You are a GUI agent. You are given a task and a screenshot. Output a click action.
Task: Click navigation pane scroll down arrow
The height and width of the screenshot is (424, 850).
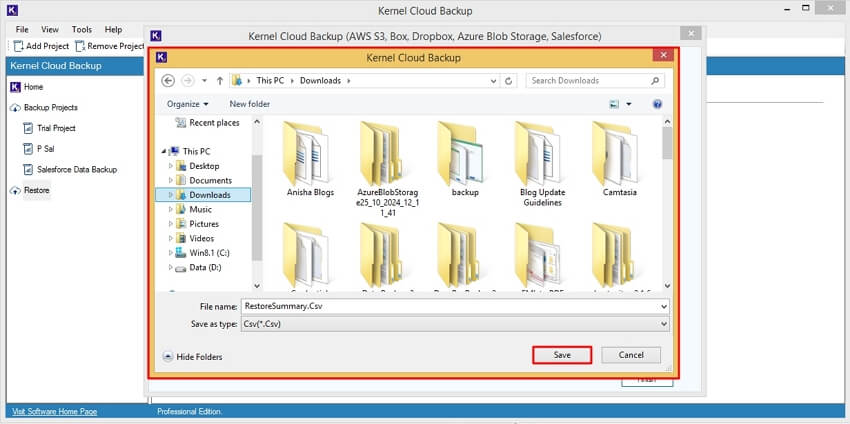click(257, 286)
